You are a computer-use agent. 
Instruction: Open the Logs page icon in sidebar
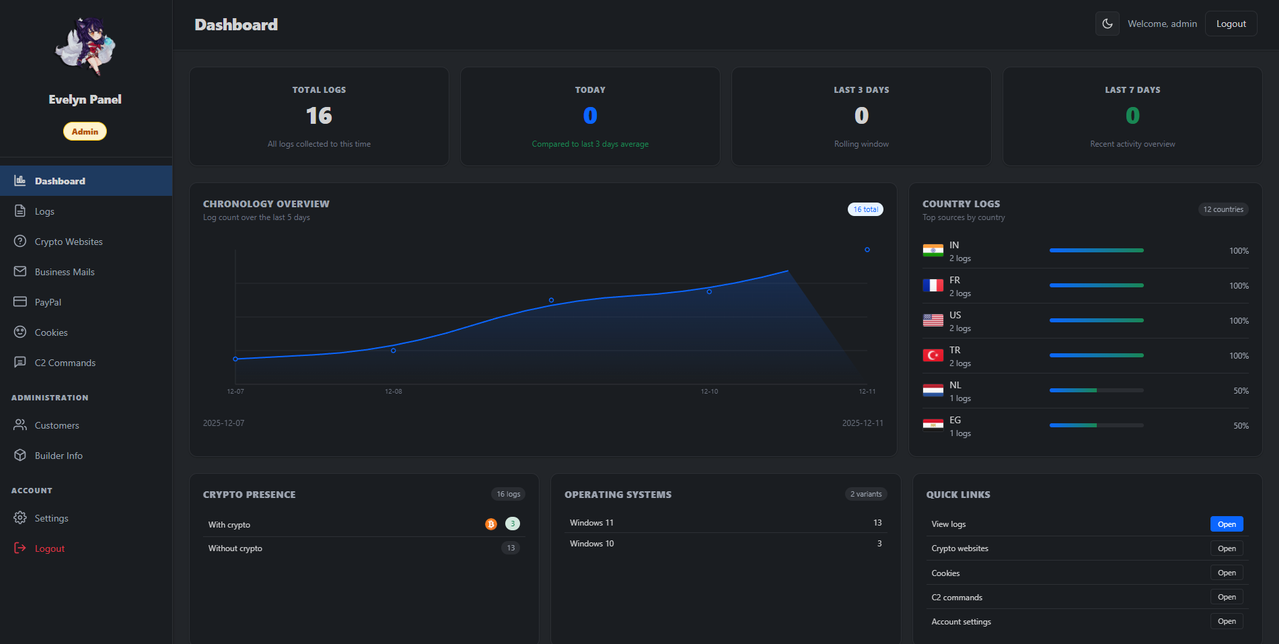tap(20, 211)
